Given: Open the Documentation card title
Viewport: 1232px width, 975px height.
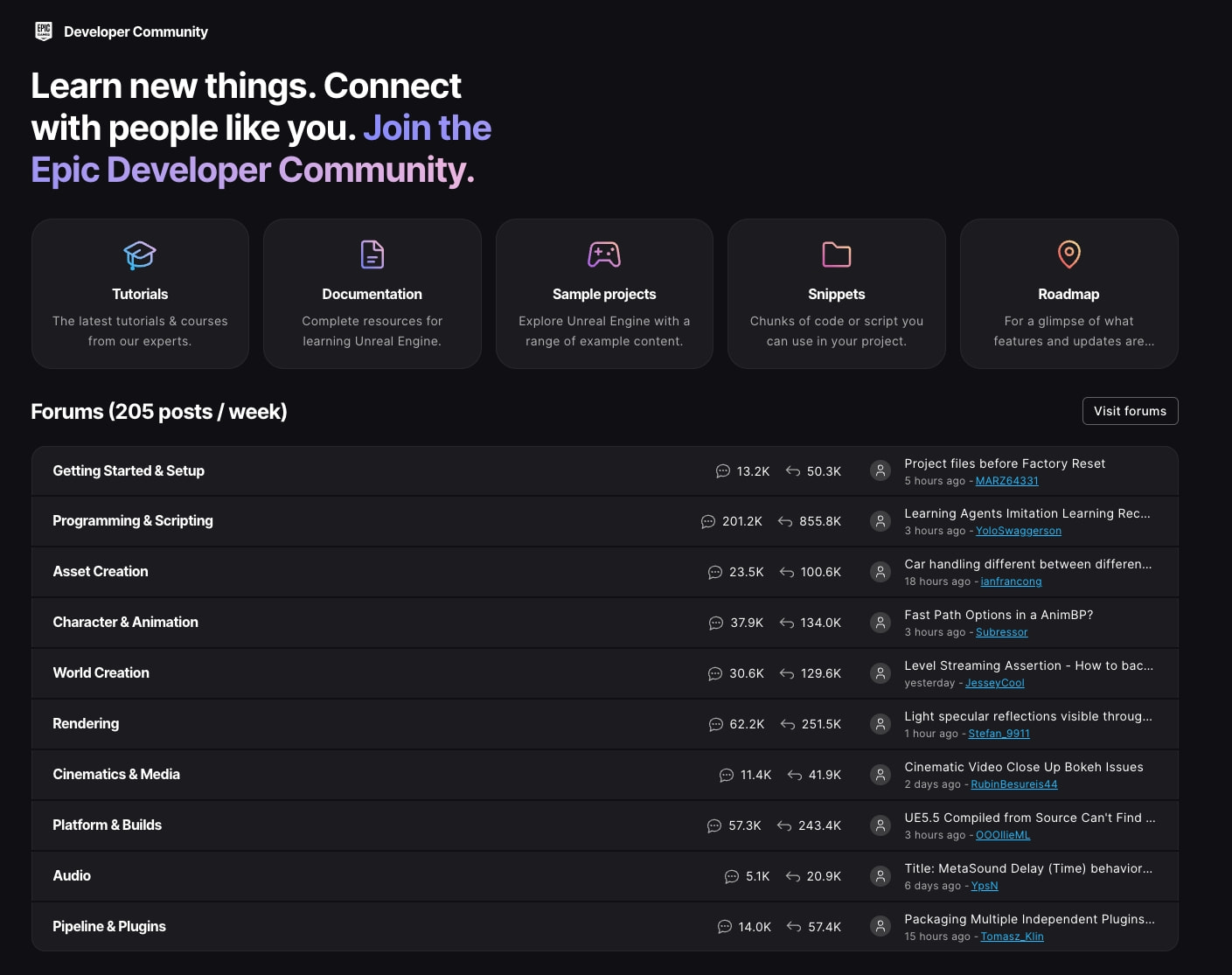Looking at the screenshot, I should pos(372,295).
